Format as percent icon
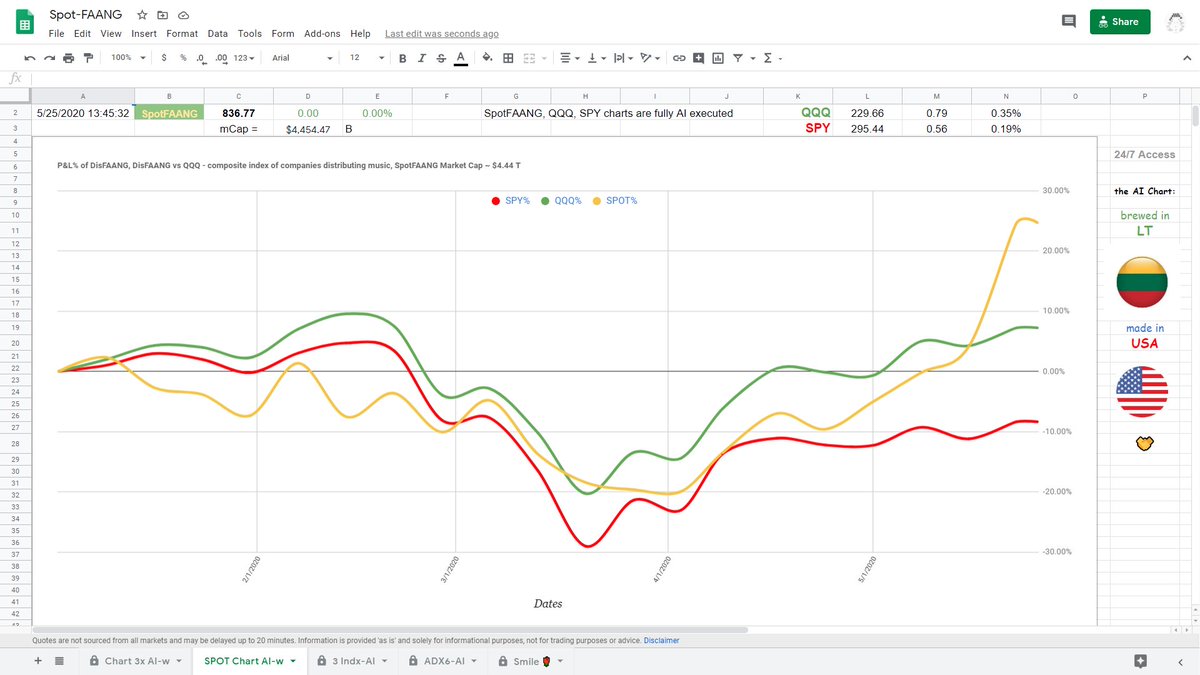The height and width of the screenshot is (675, 1200). [183, 58]
